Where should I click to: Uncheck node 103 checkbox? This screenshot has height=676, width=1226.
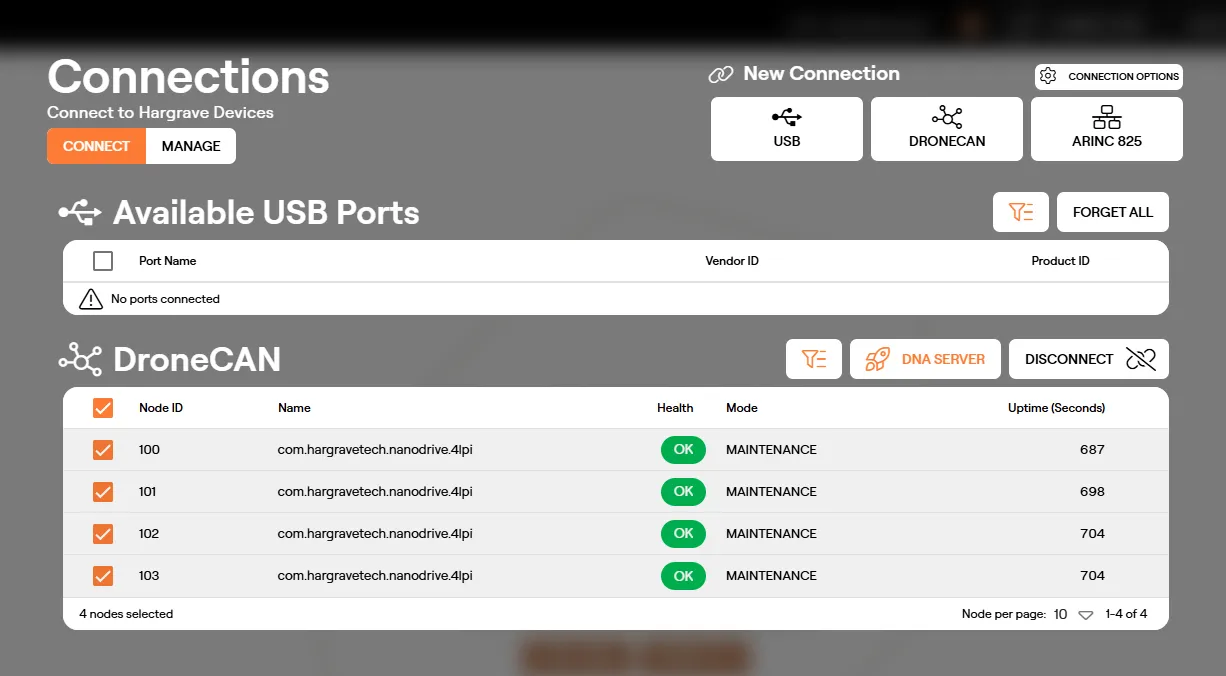(x=103, y=576)
